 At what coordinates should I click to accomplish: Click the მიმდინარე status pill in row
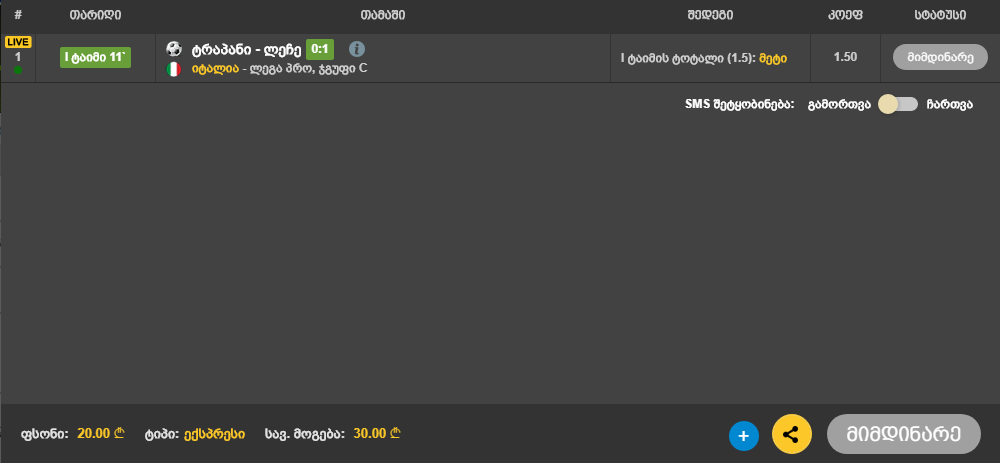[940, 57]
